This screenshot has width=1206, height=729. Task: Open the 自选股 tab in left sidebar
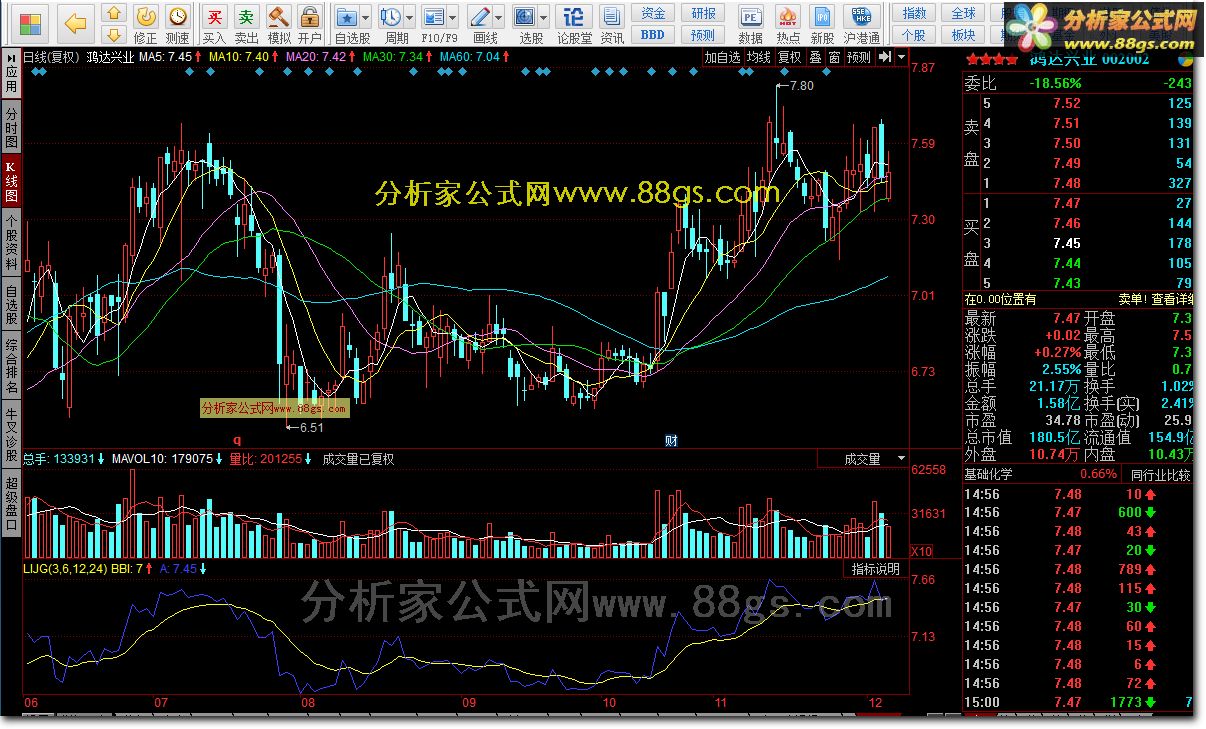(11, 305)
